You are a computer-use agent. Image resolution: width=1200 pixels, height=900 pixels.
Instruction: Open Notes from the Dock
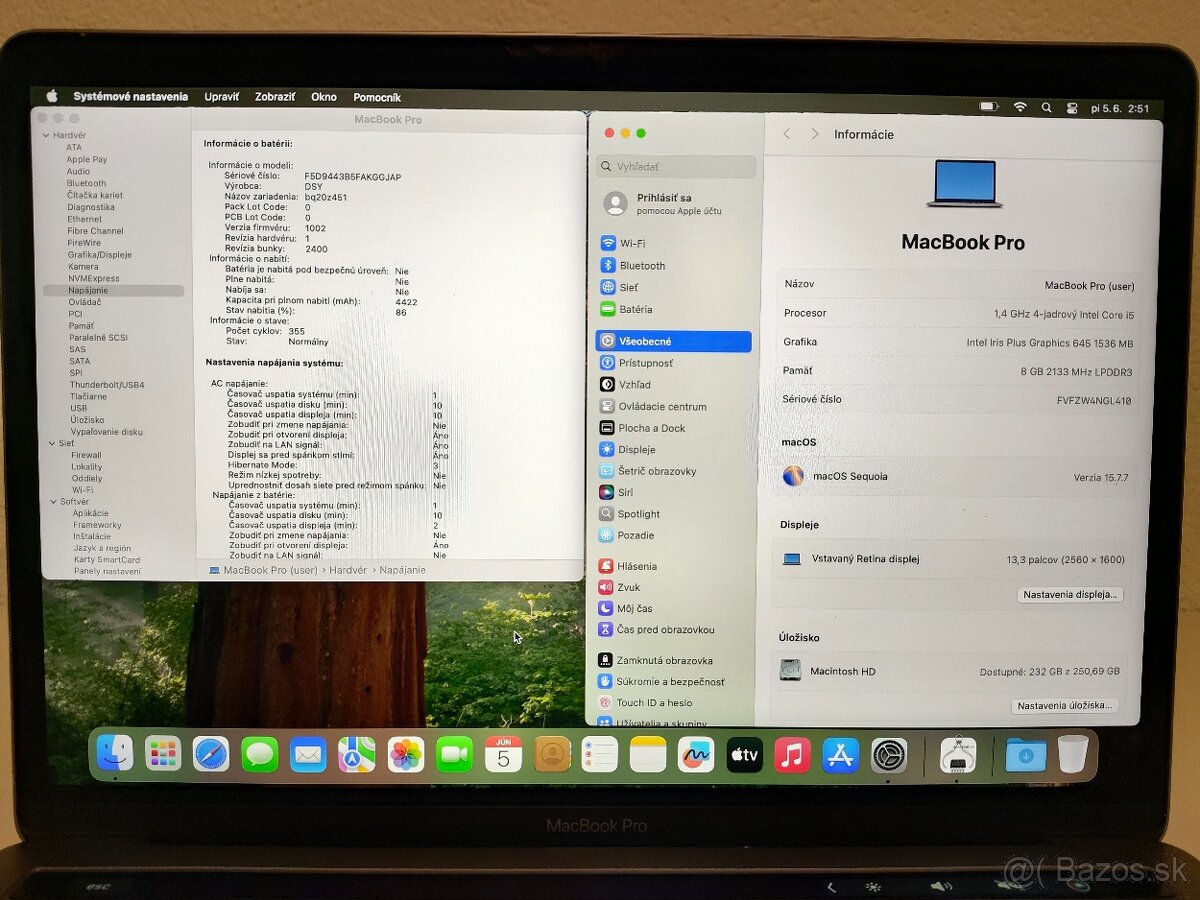click(648, 754)
